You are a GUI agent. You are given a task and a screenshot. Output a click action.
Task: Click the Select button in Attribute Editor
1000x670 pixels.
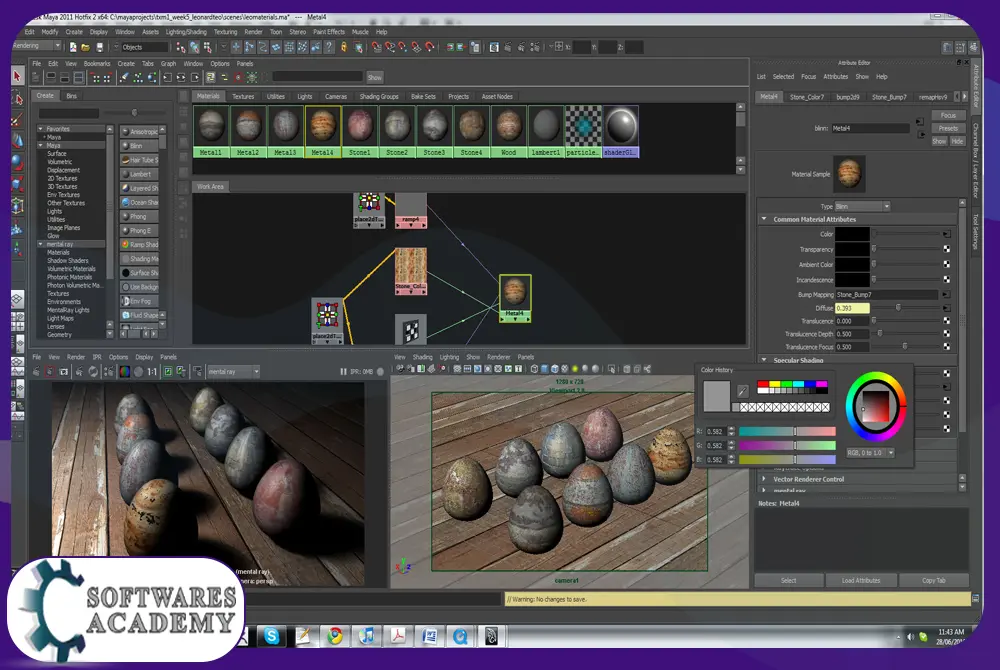789,580
